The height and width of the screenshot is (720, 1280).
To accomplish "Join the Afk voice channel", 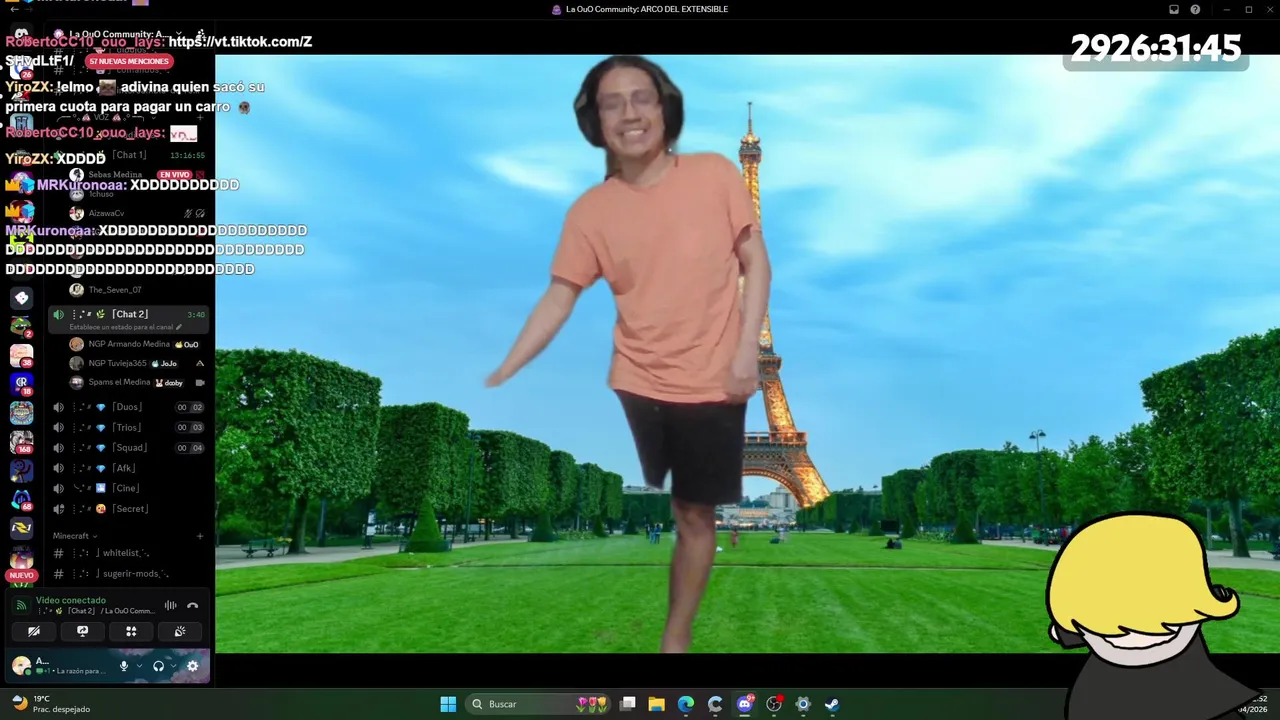I will (128, 468).
